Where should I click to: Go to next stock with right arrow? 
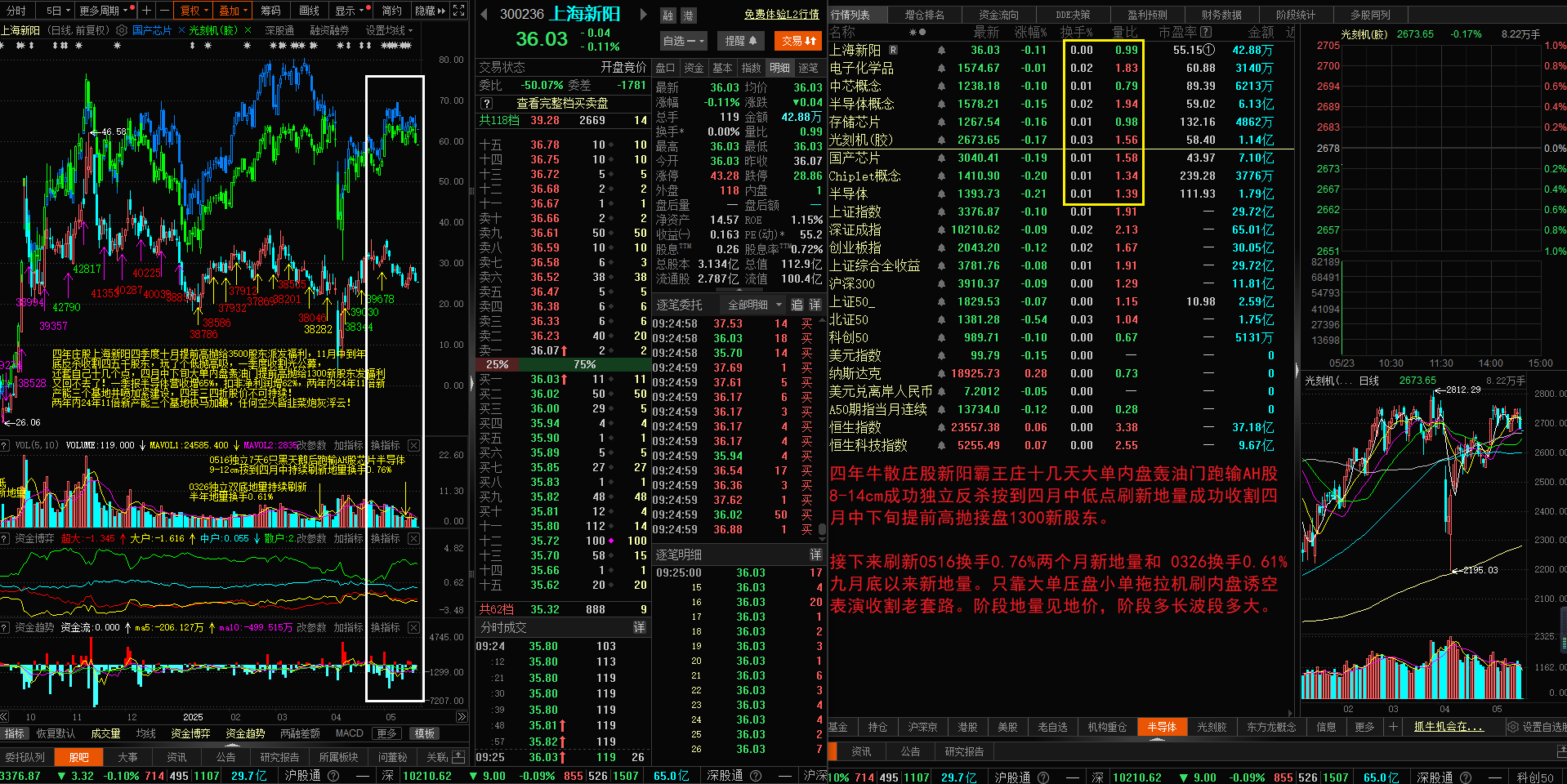[x=643, y=14]
